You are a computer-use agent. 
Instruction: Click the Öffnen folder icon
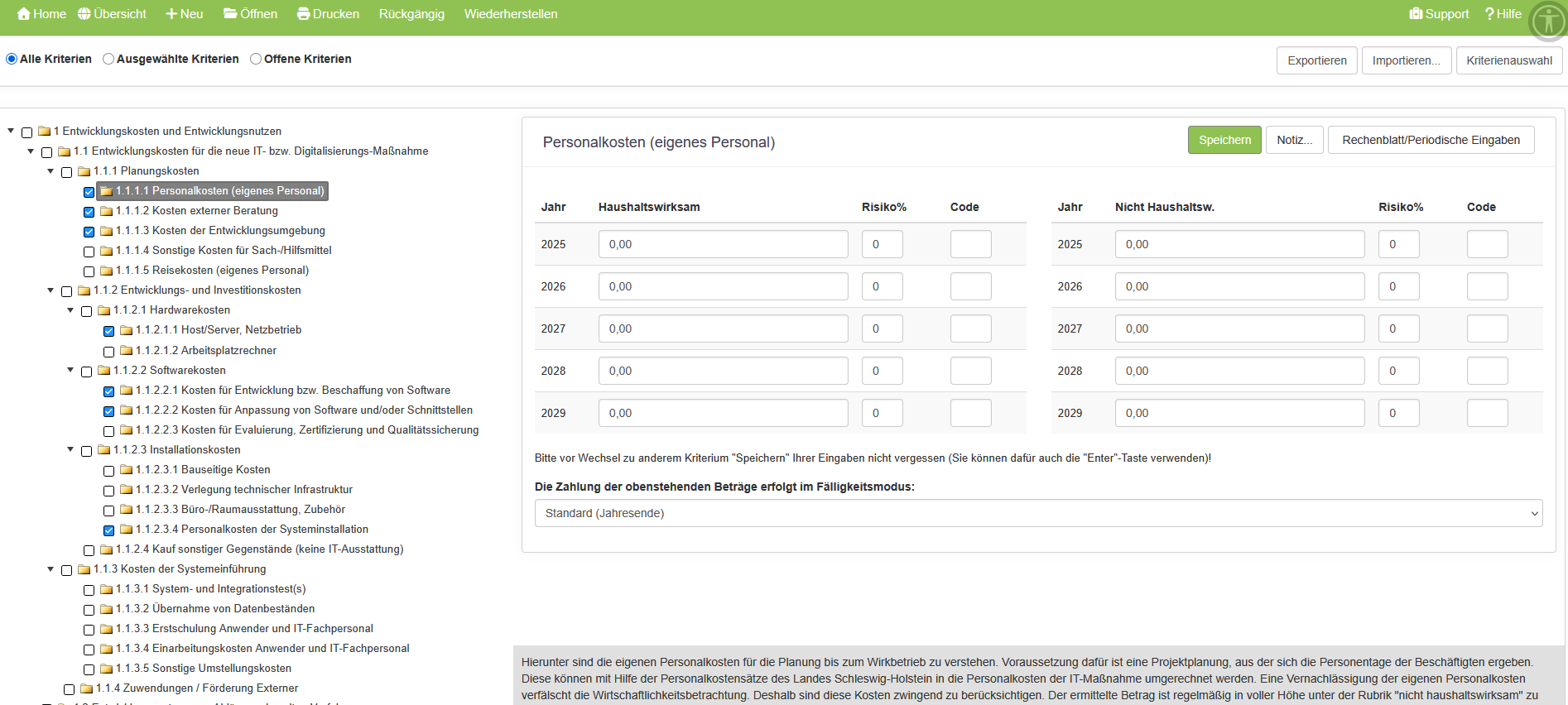pos(230,14)
